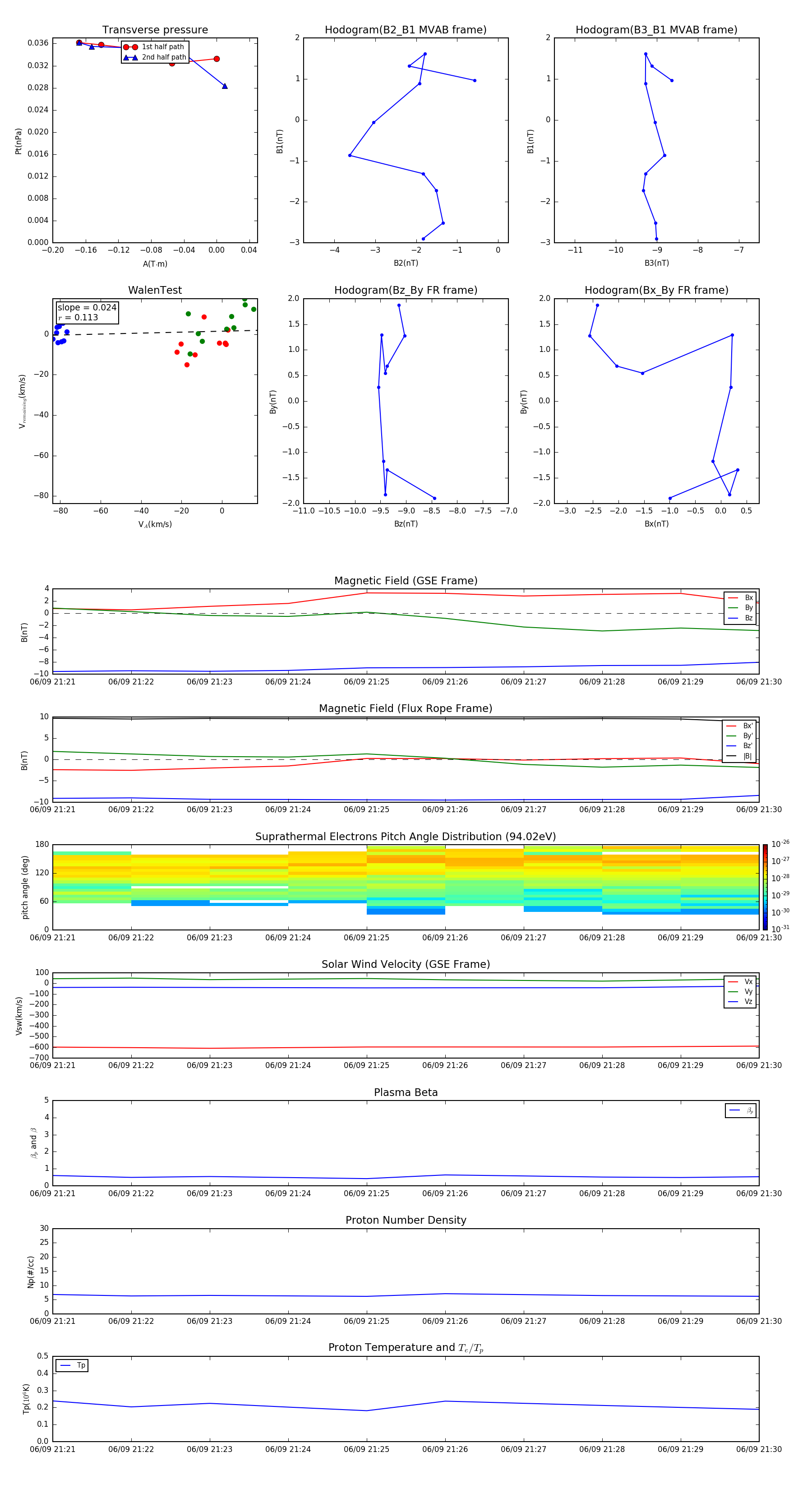The height and width of the screenshot is (1489, 812).
Task: Click the 10^-26 color bar label
Action: pyautogui.click(x=780, y=844)
